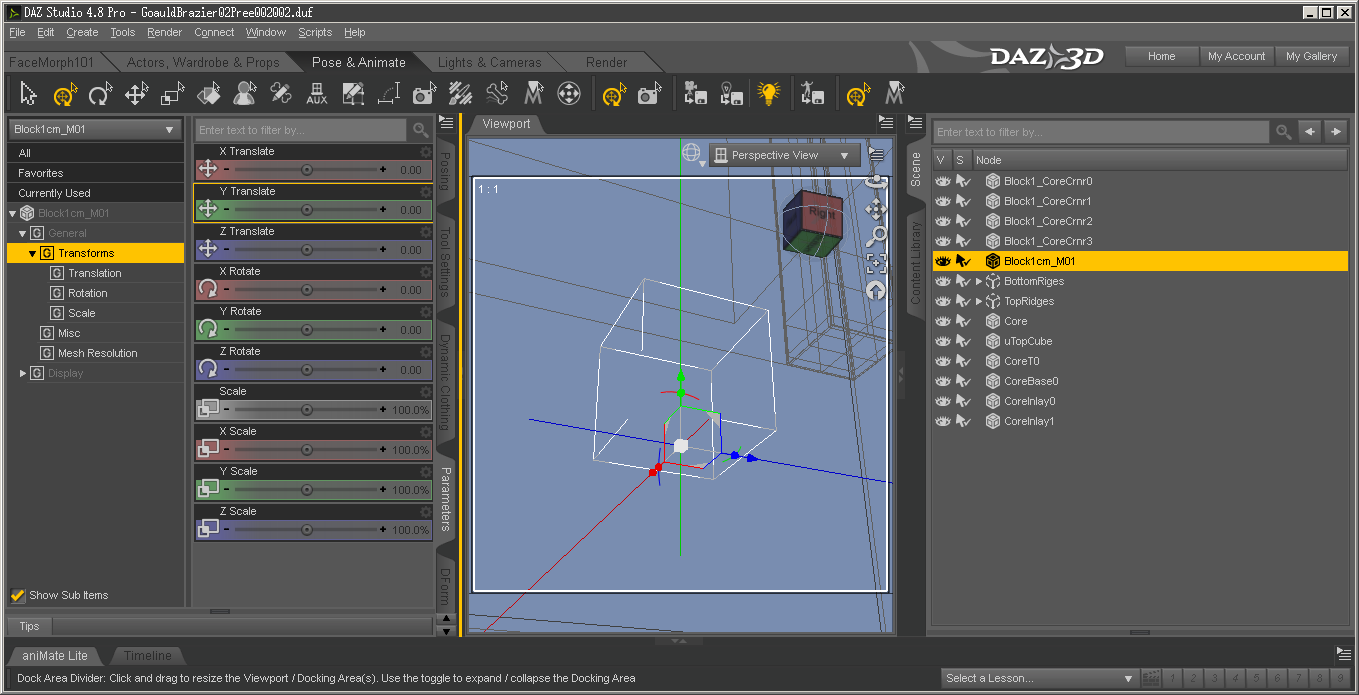Screen dimensions: 1359x695
Task: Open the Connect menu
Action: 214,32
